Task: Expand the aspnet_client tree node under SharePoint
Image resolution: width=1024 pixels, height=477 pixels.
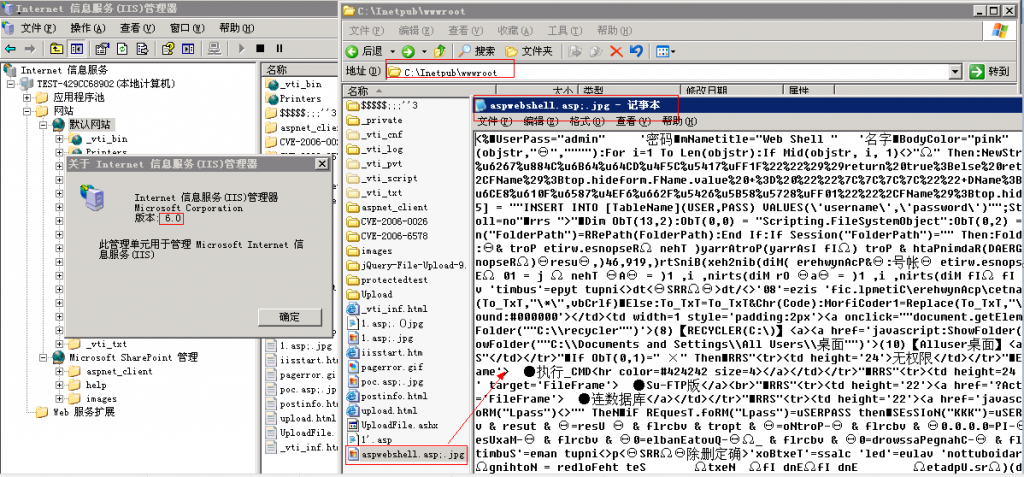Action: click(59, 371)
